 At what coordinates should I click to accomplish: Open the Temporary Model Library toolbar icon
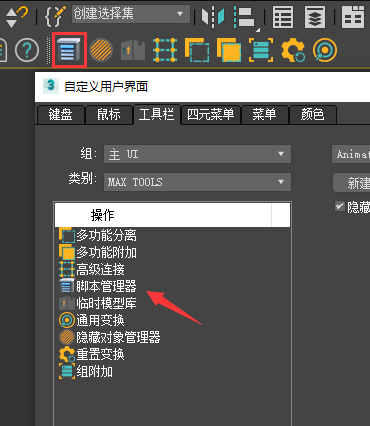(133, 50)
